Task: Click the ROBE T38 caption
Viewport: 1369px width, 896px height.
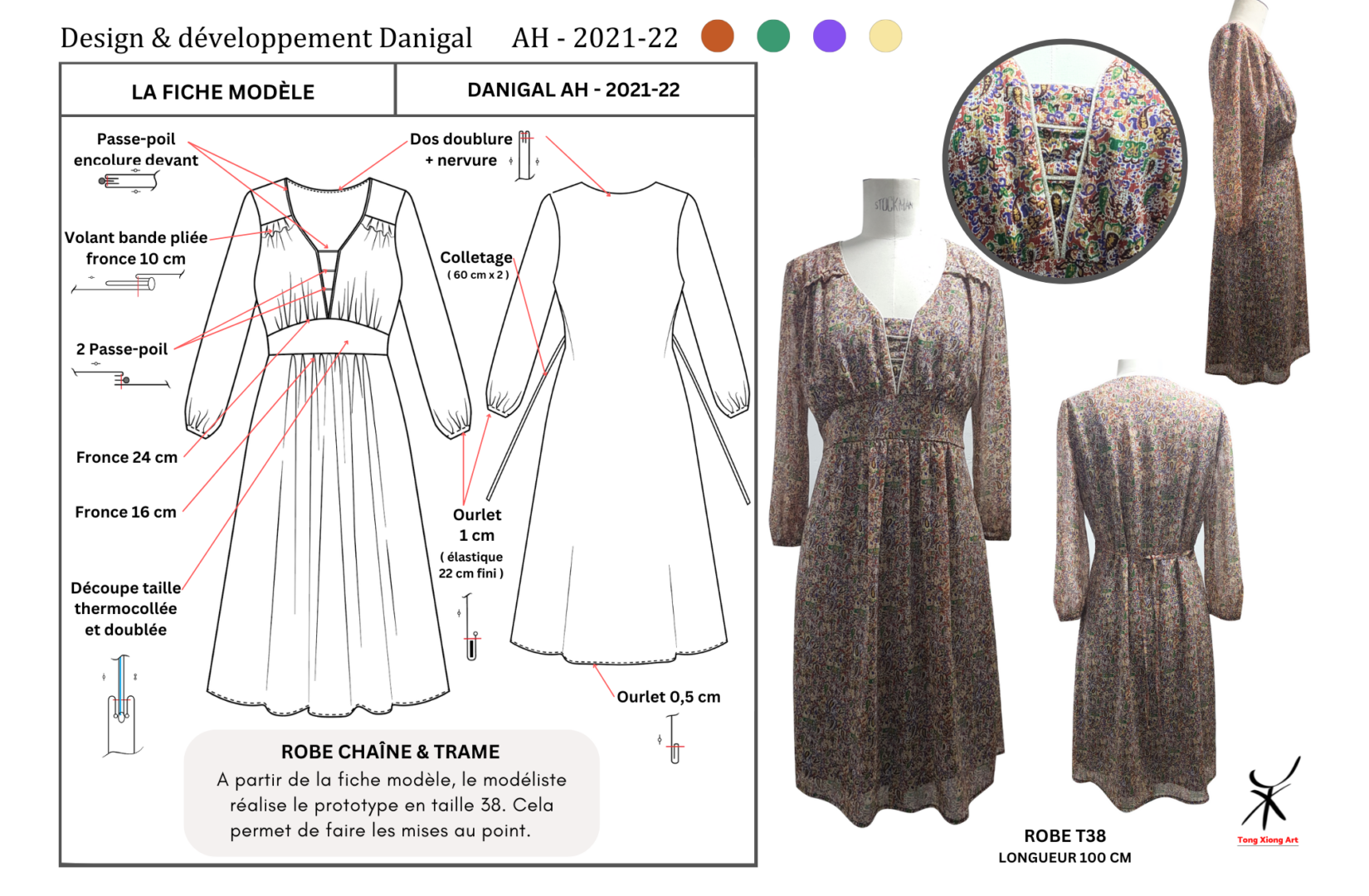Action: pos(1065,835)
